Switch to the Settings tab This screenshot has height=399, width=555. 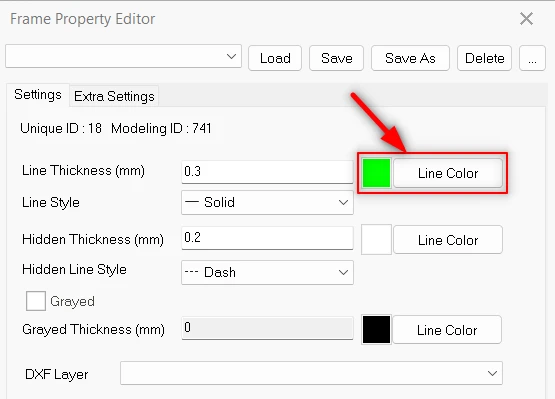tap(38, 95)
